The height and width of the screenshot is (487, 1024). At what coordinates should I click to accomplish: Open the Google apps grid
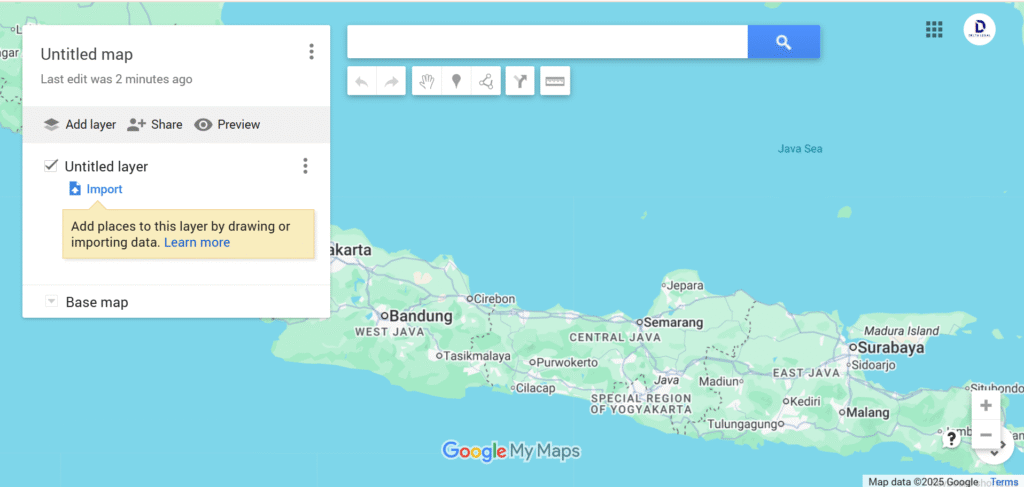(x=934, y=29)
